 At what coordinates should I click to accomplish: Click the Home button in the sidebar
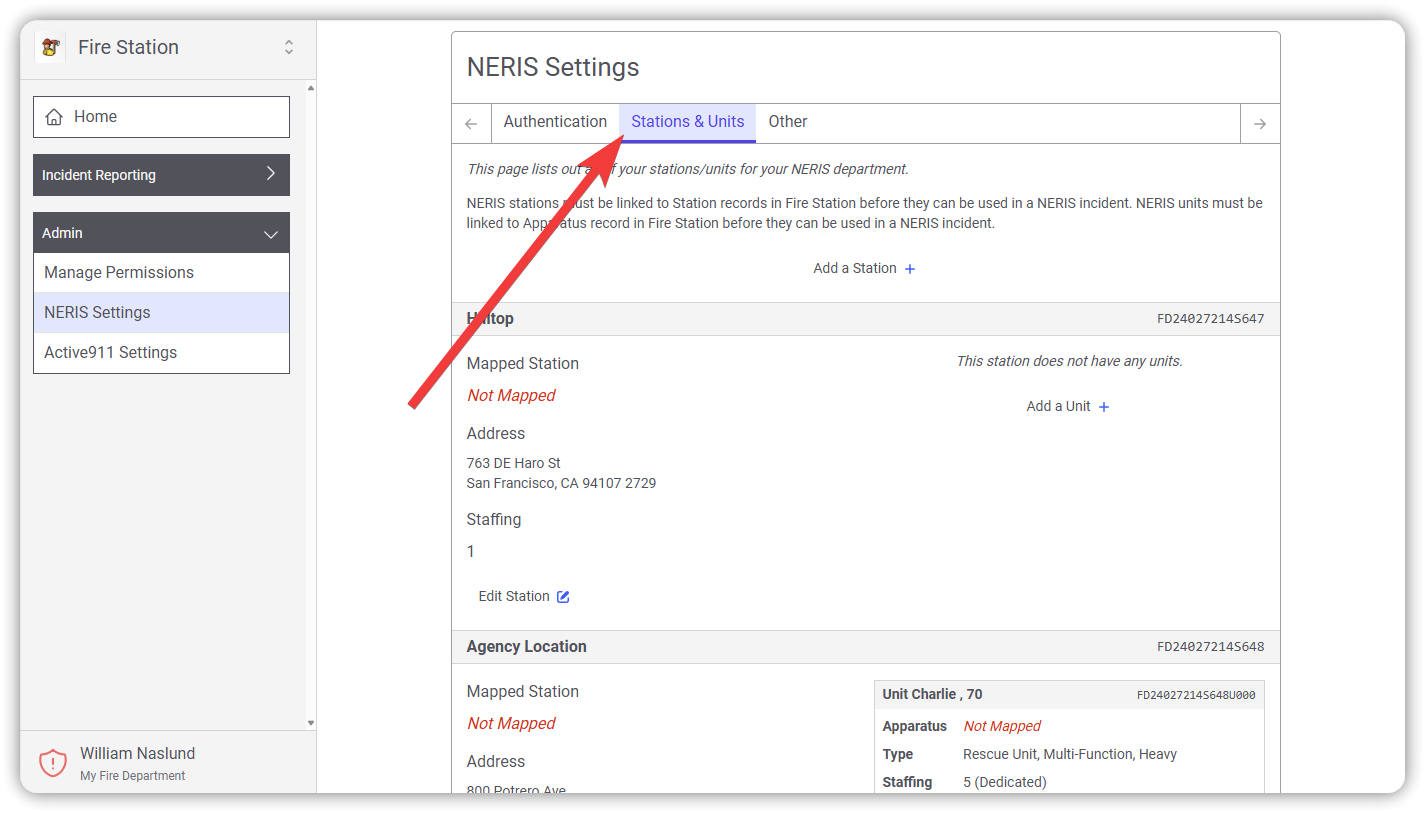(x=161, y=117)
